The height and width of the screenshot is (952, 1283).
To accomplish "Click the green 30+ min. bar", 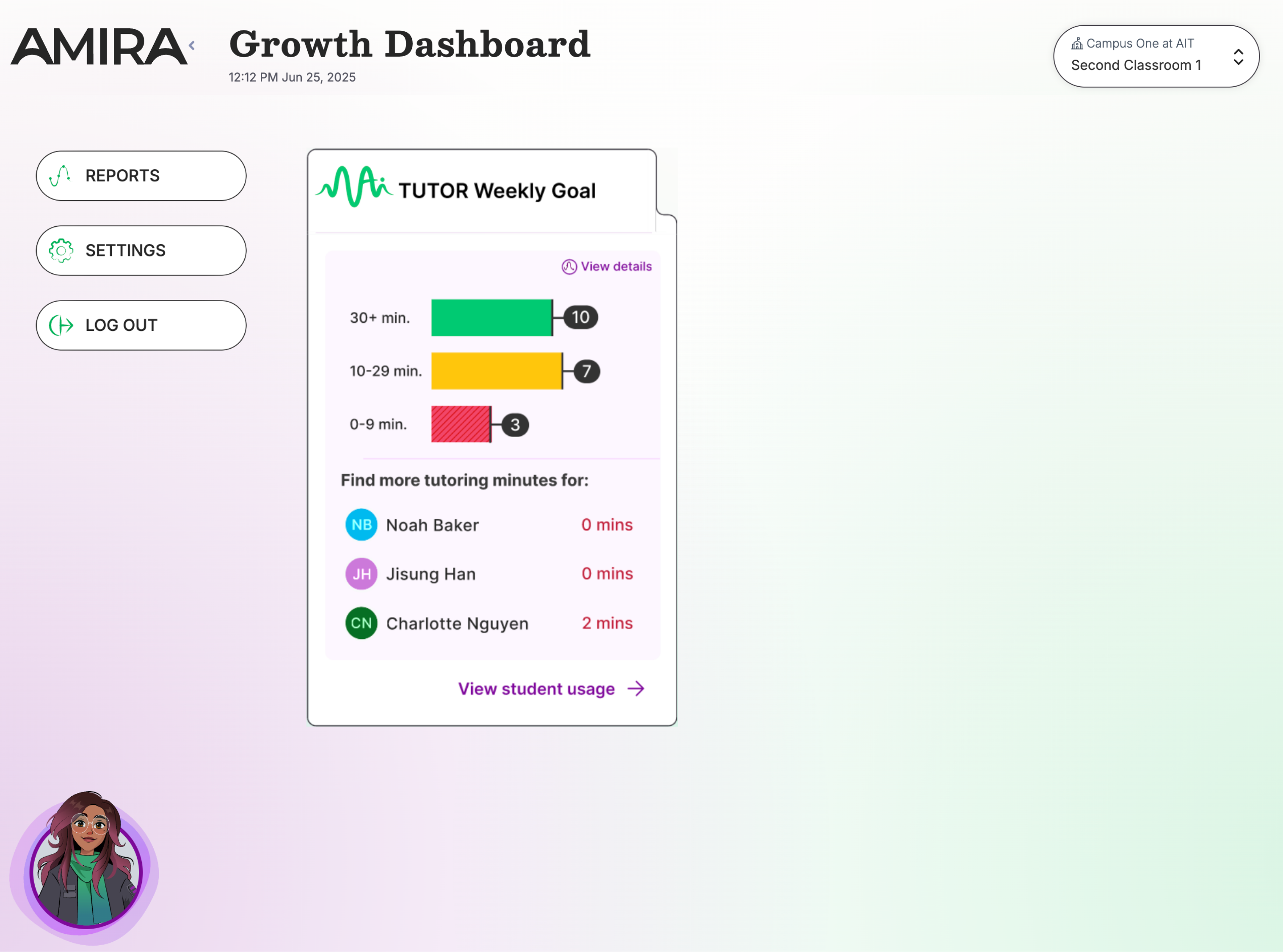I will click(491, 317).
